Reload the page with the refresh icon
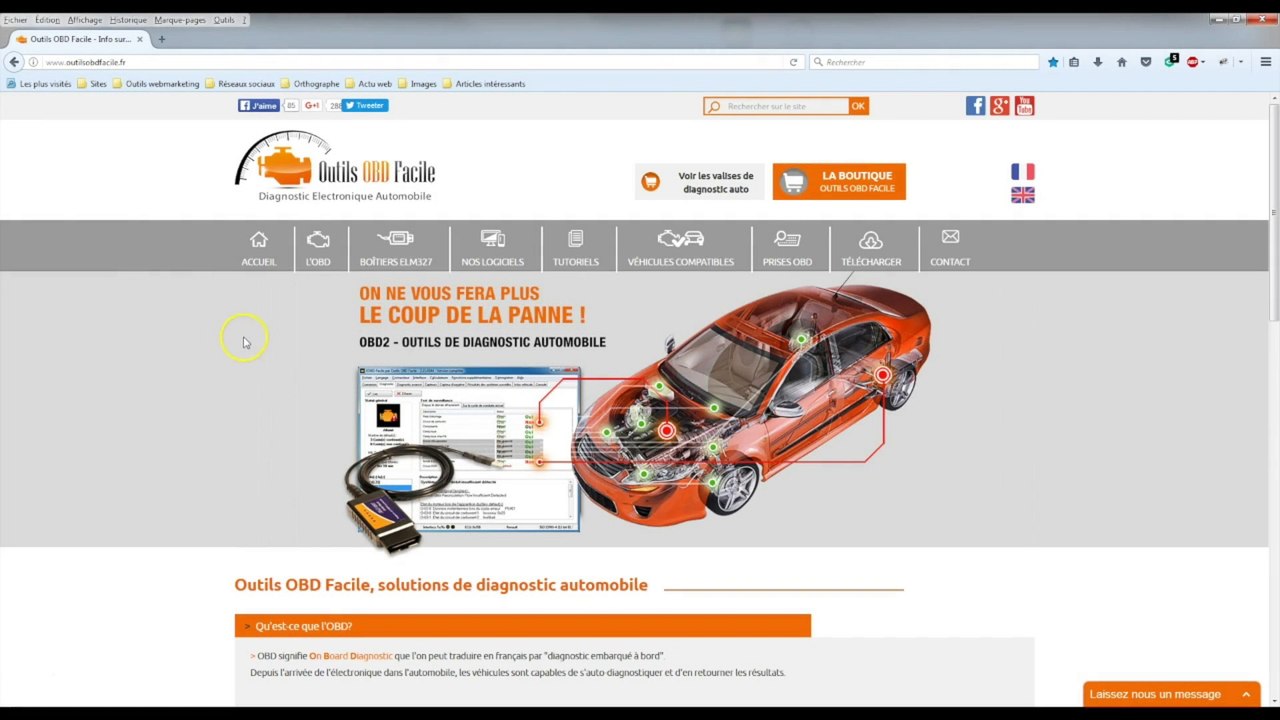 pos(793,62)
